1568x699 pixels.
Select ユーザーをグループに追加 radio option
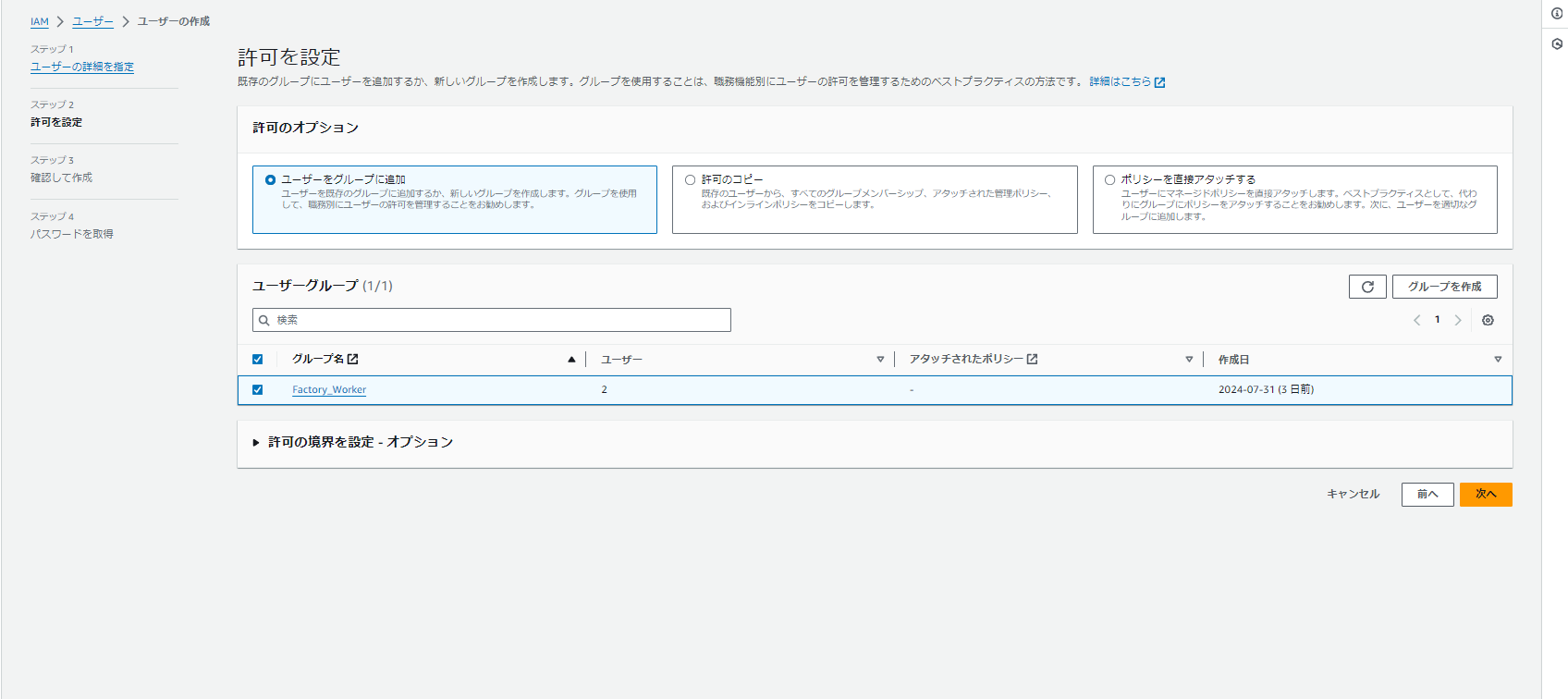coord(270,179)
